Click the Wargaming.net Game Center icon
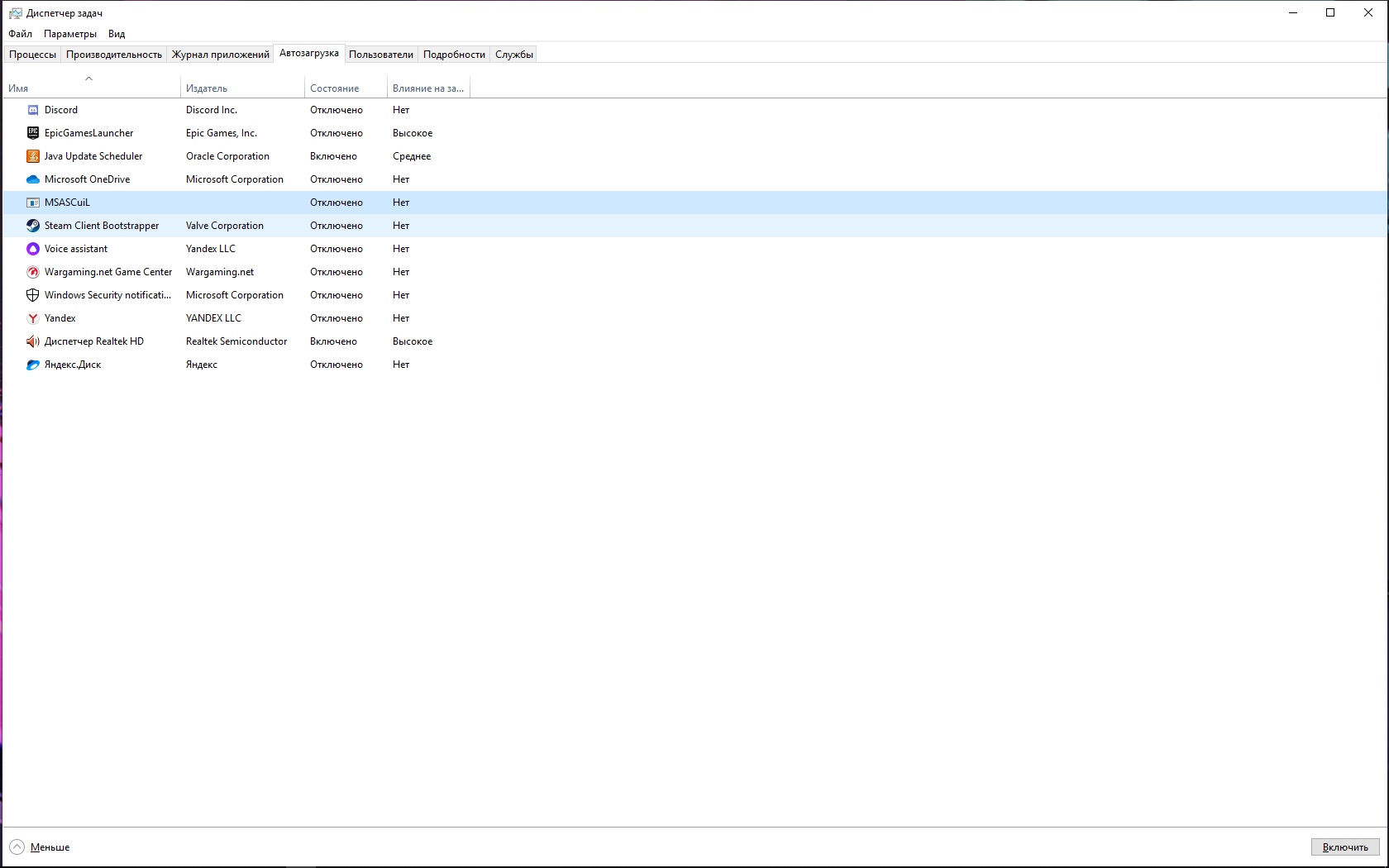1389x868 pixels. [x=33, y=272]
